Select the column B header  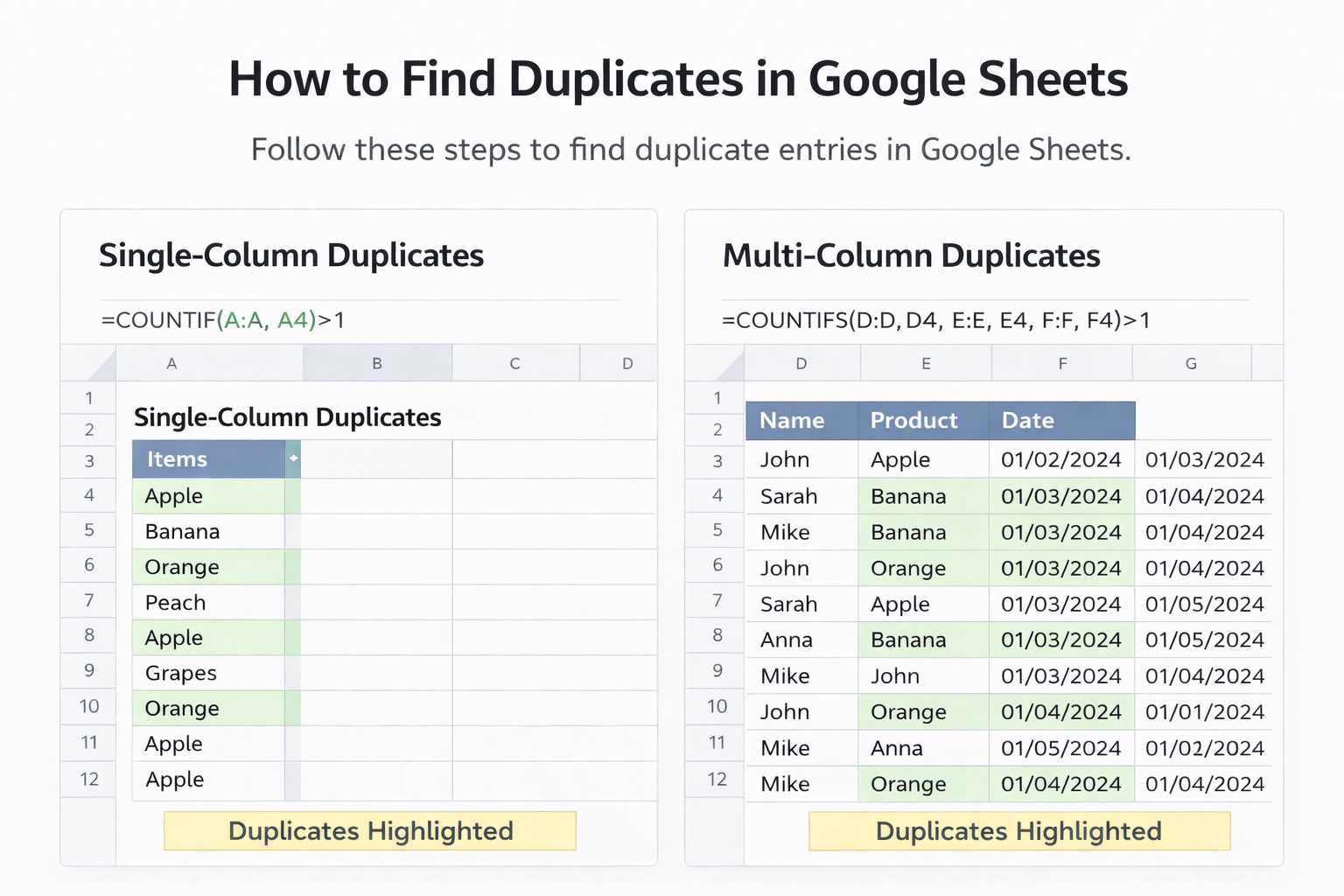(377, 363)
